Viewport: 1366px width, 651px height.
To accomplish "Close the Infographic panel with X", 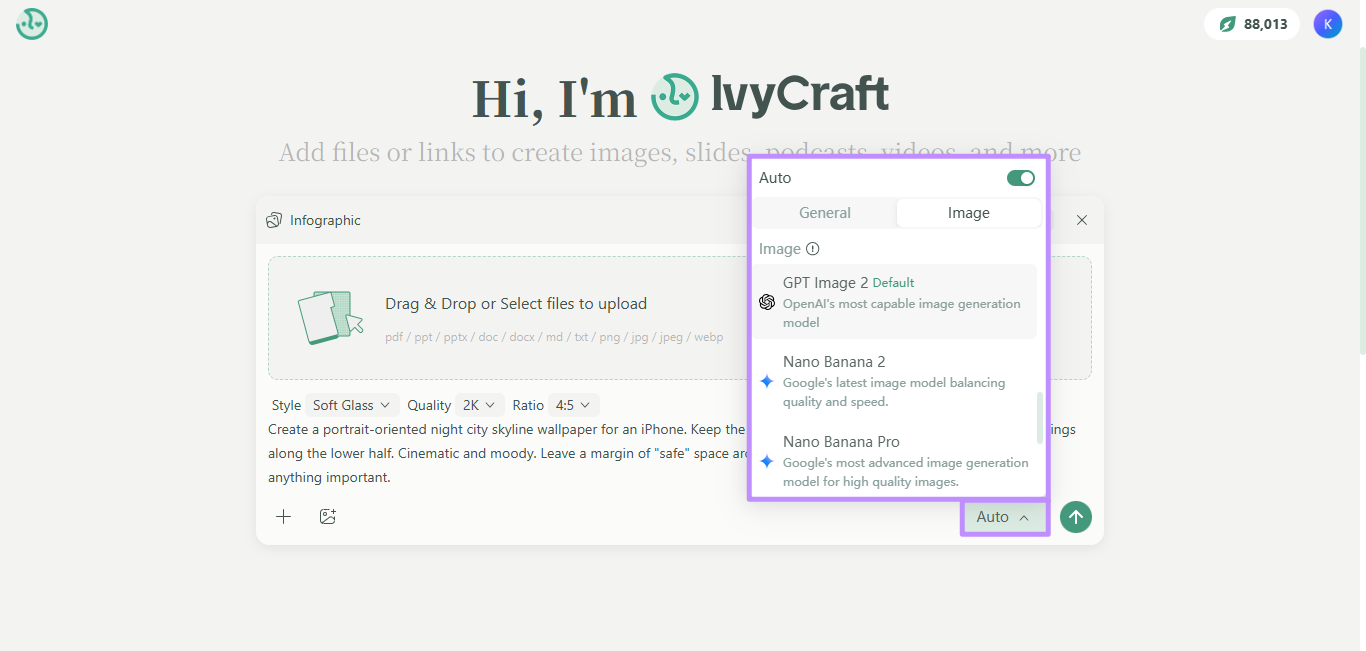I will pos(1082,220).
